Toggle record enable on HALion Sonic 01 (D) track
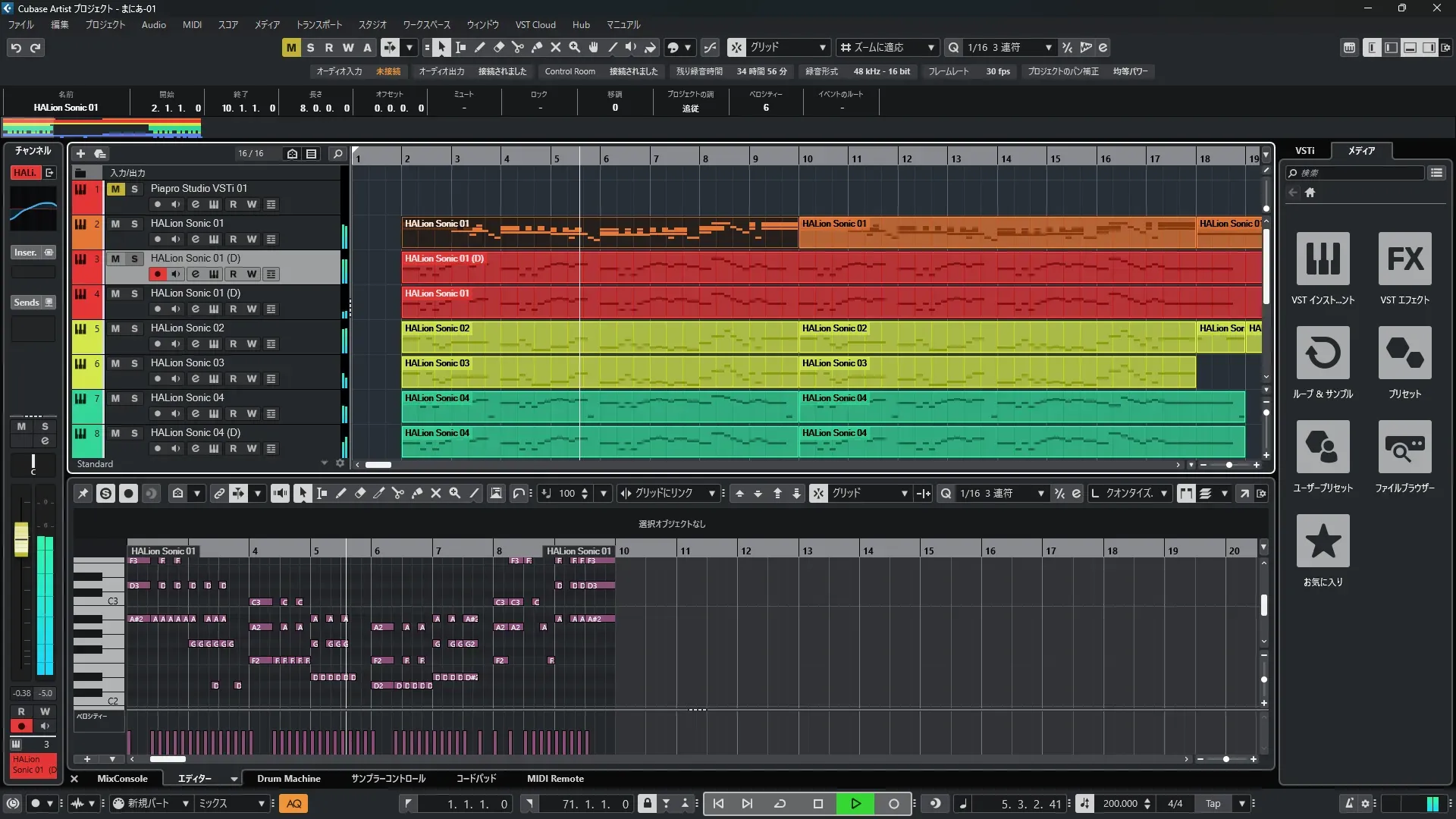 point(157,275)
